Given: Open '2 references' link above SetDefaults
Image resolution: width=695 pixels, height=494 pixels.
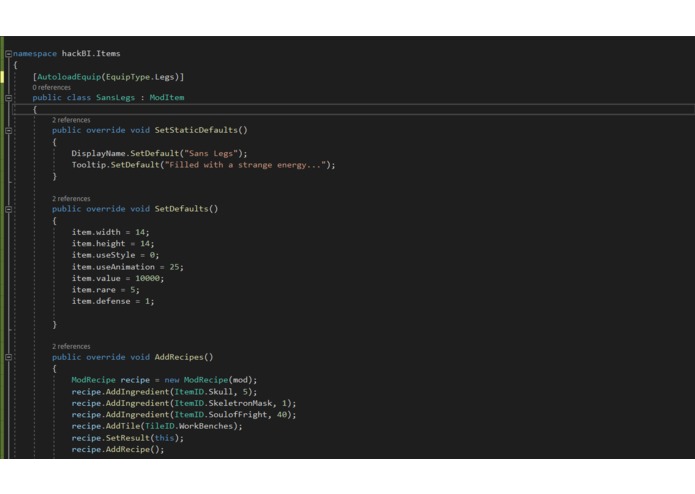Looking at the screenshot, I should pos(71,198).
